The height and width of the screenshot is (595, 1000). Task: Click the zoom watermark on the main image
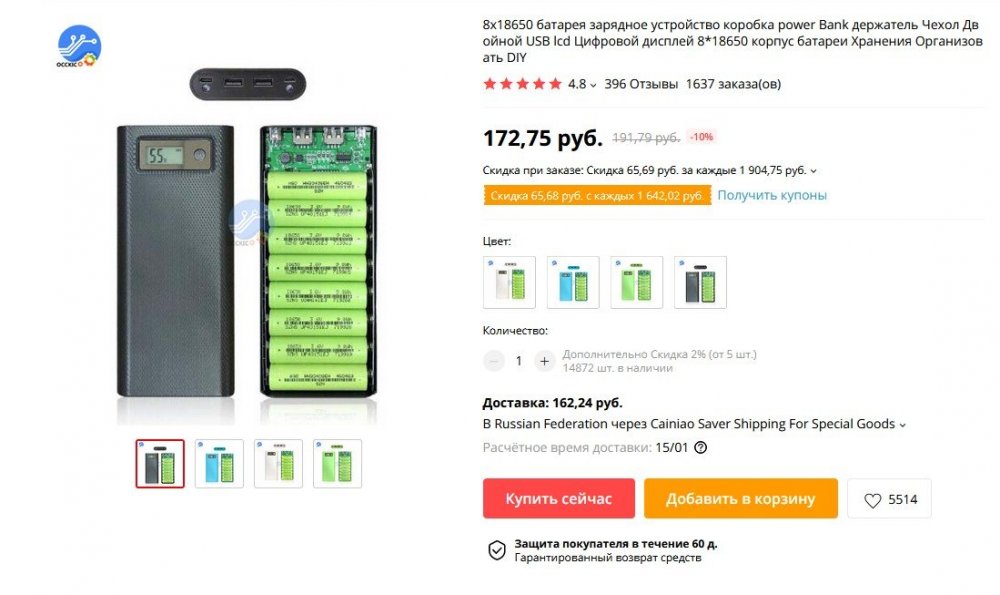coord(245,215)
